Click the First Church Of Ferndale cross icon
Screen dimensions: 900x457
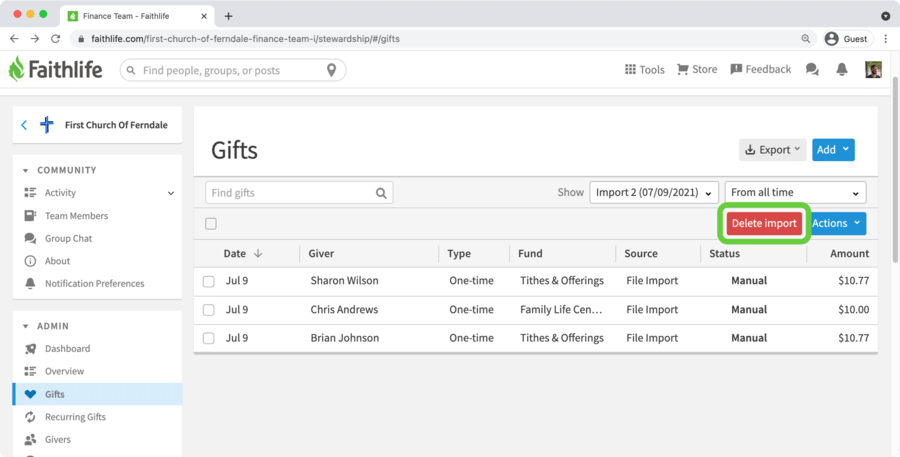tap(46, 125)
